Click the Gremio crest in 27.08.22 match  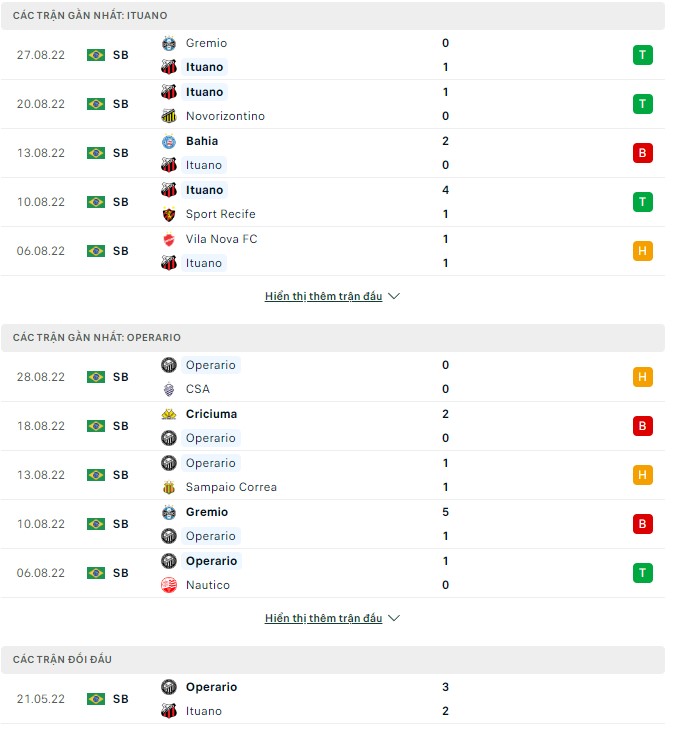[168, 43]
